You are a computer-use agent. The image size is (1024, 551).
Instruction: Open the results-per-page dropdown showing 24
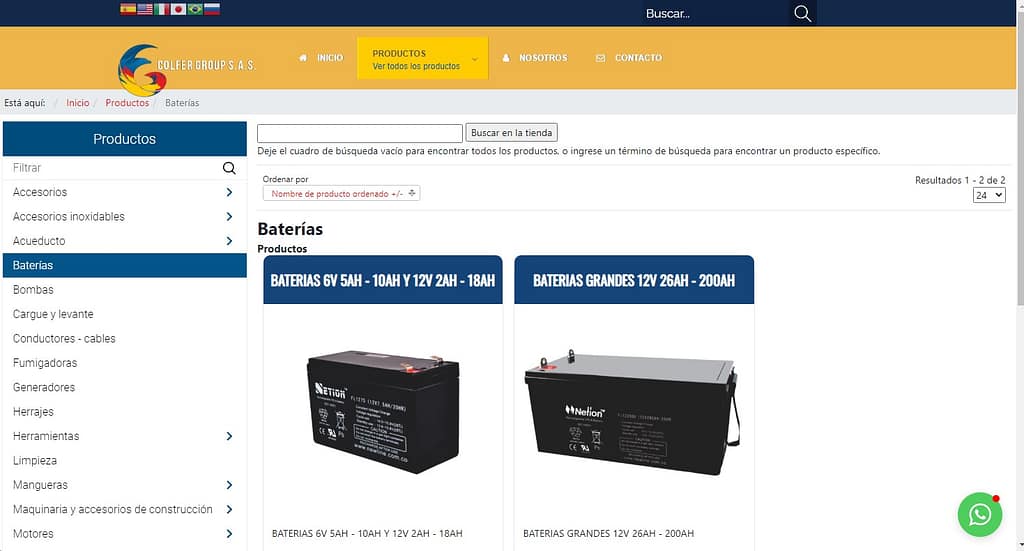tap(989, 196)
